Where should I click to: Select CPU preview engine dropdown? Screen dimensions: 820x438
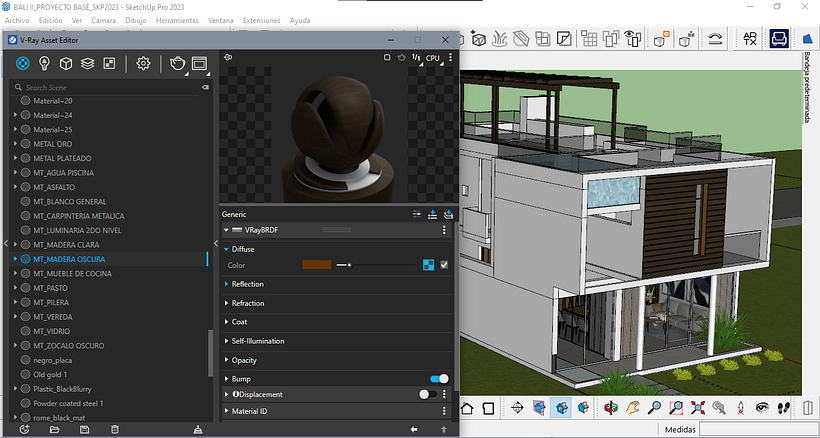point(433,58)
